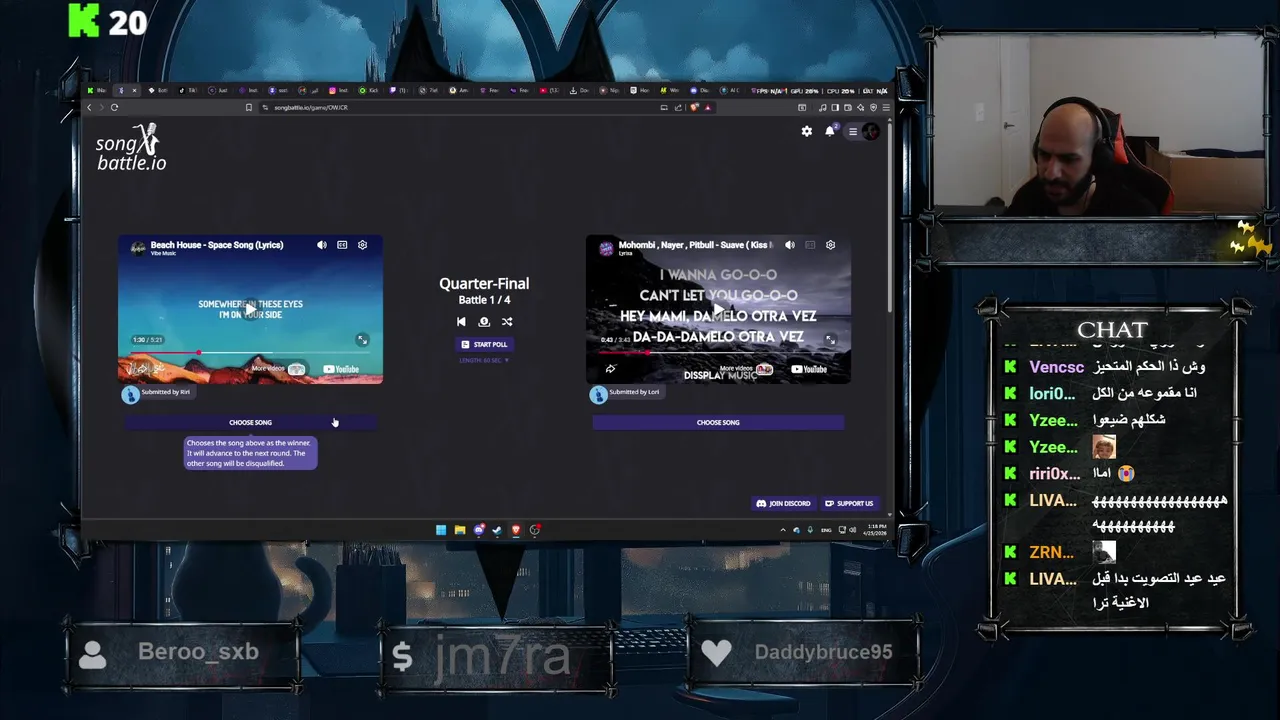Click Submitted by Lori avatar

pyautogui.click(x=598, y=394)
